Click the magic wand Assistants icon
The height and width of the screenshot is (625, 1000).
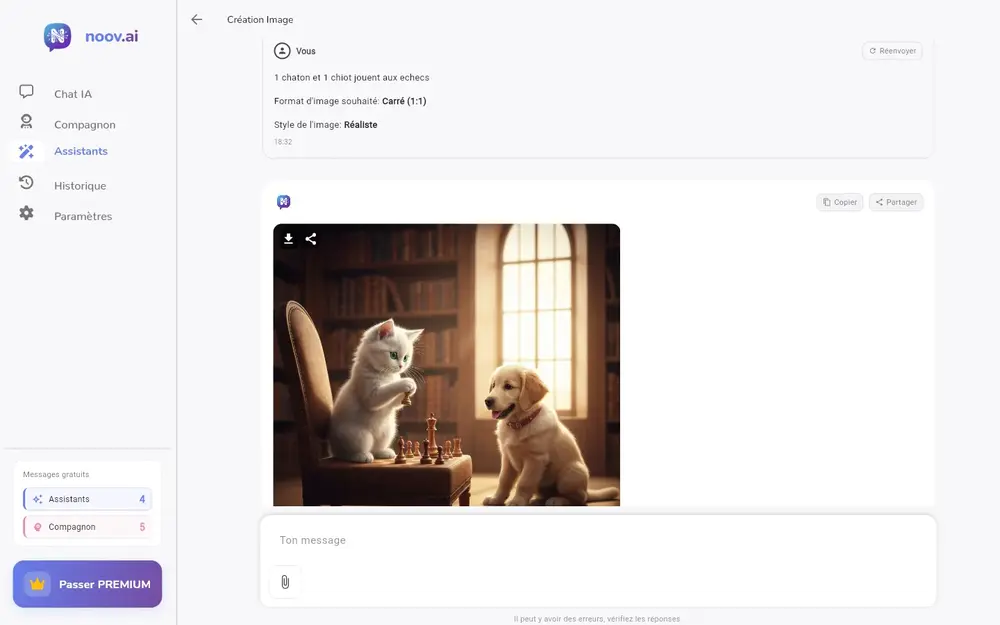tap(26, 151)
